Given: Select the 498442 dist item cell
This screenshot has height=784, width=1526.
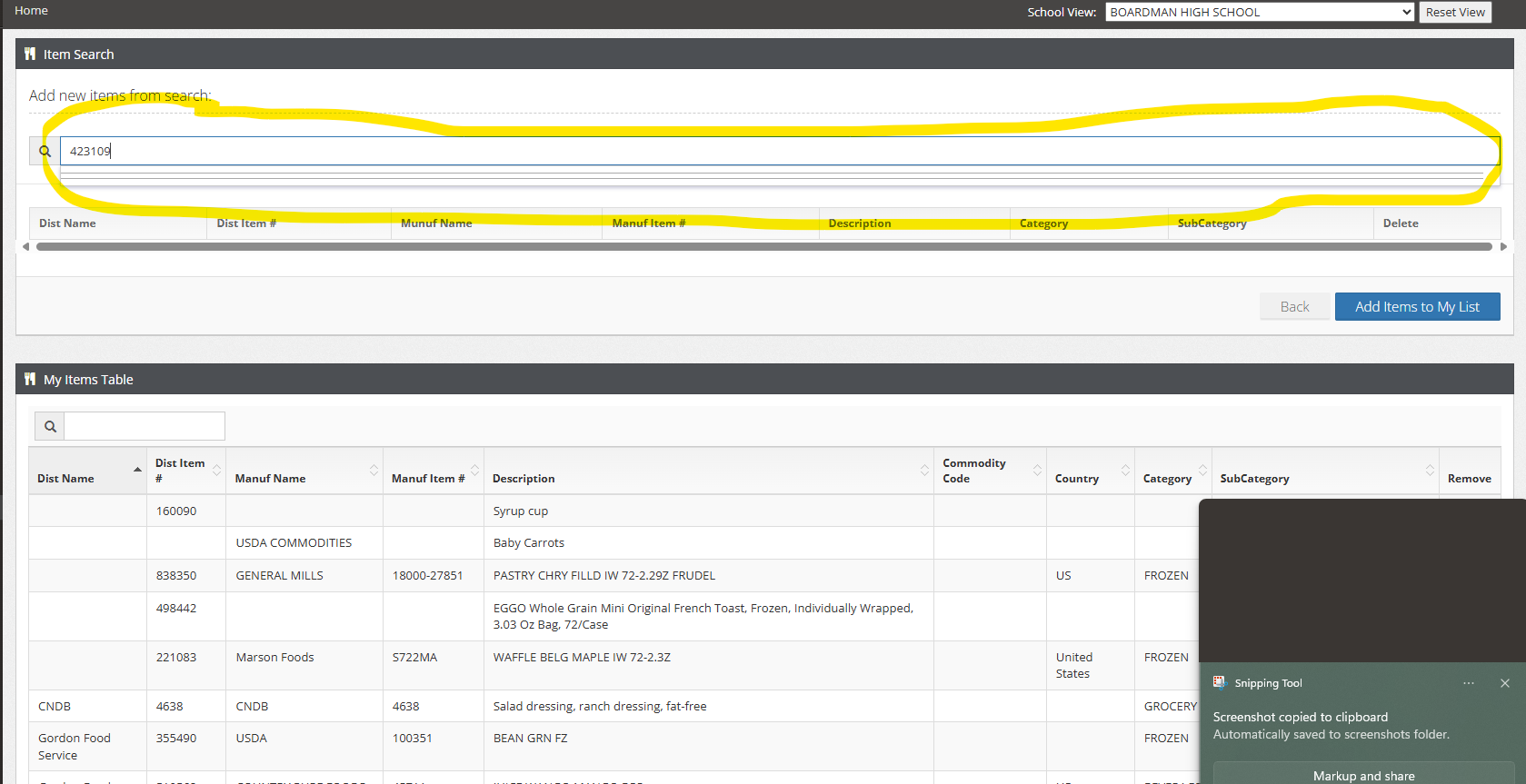Looking at the screenshot, I should click(186, 616).
